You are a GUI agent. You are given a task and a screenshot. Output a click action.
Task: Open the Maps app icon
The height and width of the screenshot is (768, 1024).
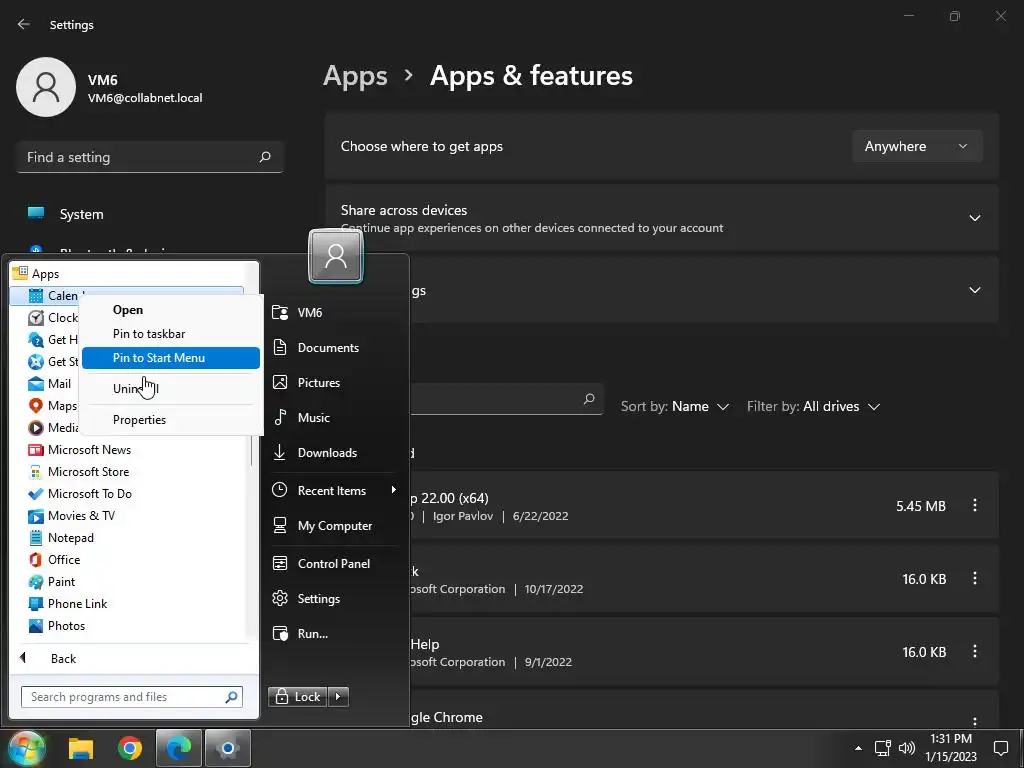[x=36, y=406]
